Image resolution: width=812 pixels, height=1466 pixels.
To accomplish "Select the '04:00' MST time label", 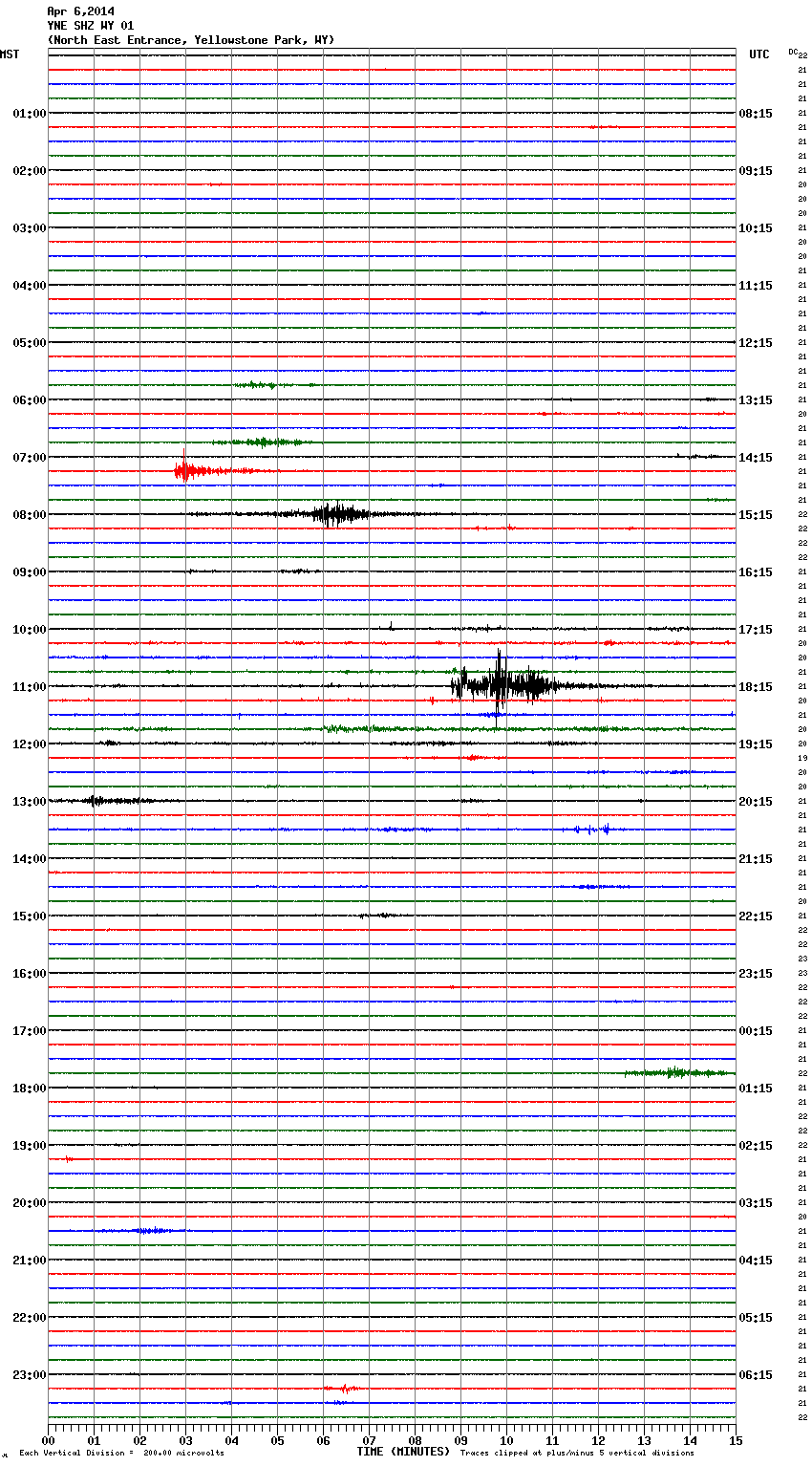I will tap(30, 286).
